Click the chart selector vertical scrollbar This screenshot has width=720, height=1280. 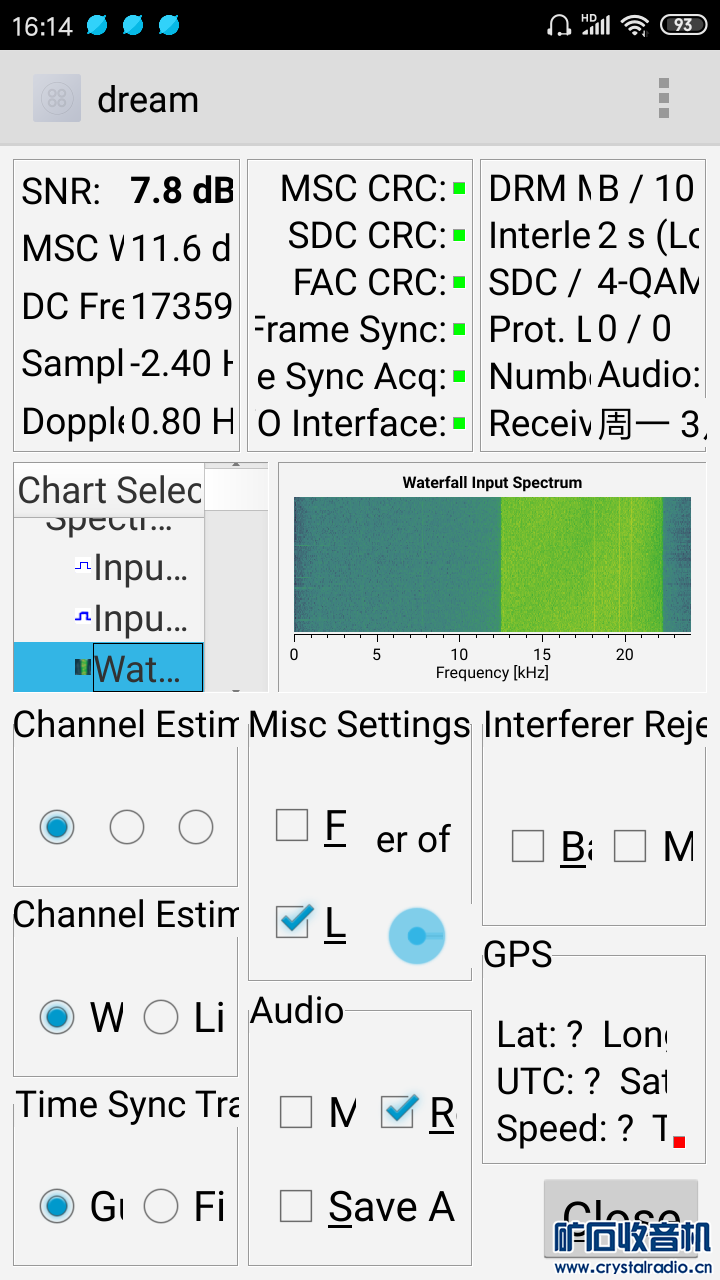(x=236, y=576)
